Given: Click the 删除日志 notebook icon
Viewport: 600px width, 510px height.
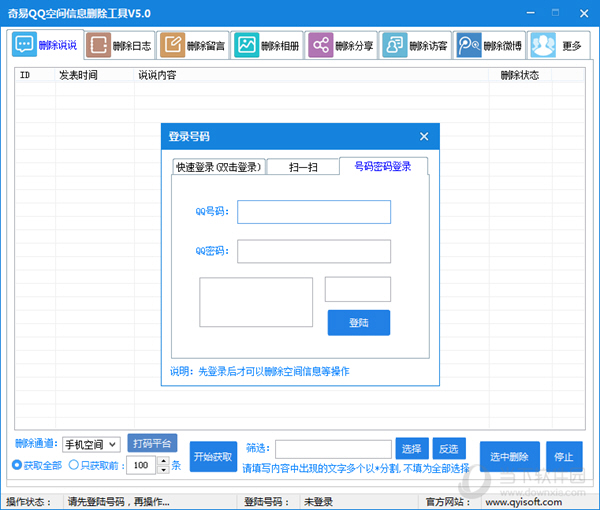Looking at the screenshot, I should [x=98, y=45].
